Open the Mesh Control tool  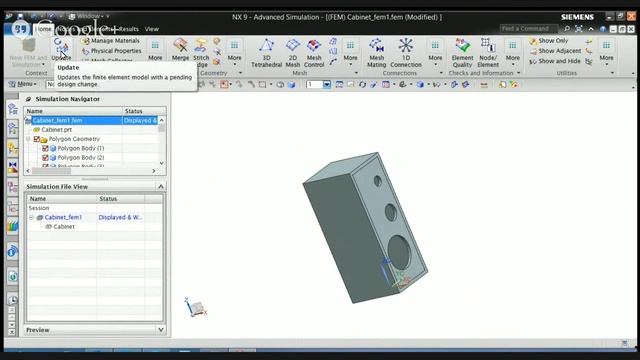point(314,53)
